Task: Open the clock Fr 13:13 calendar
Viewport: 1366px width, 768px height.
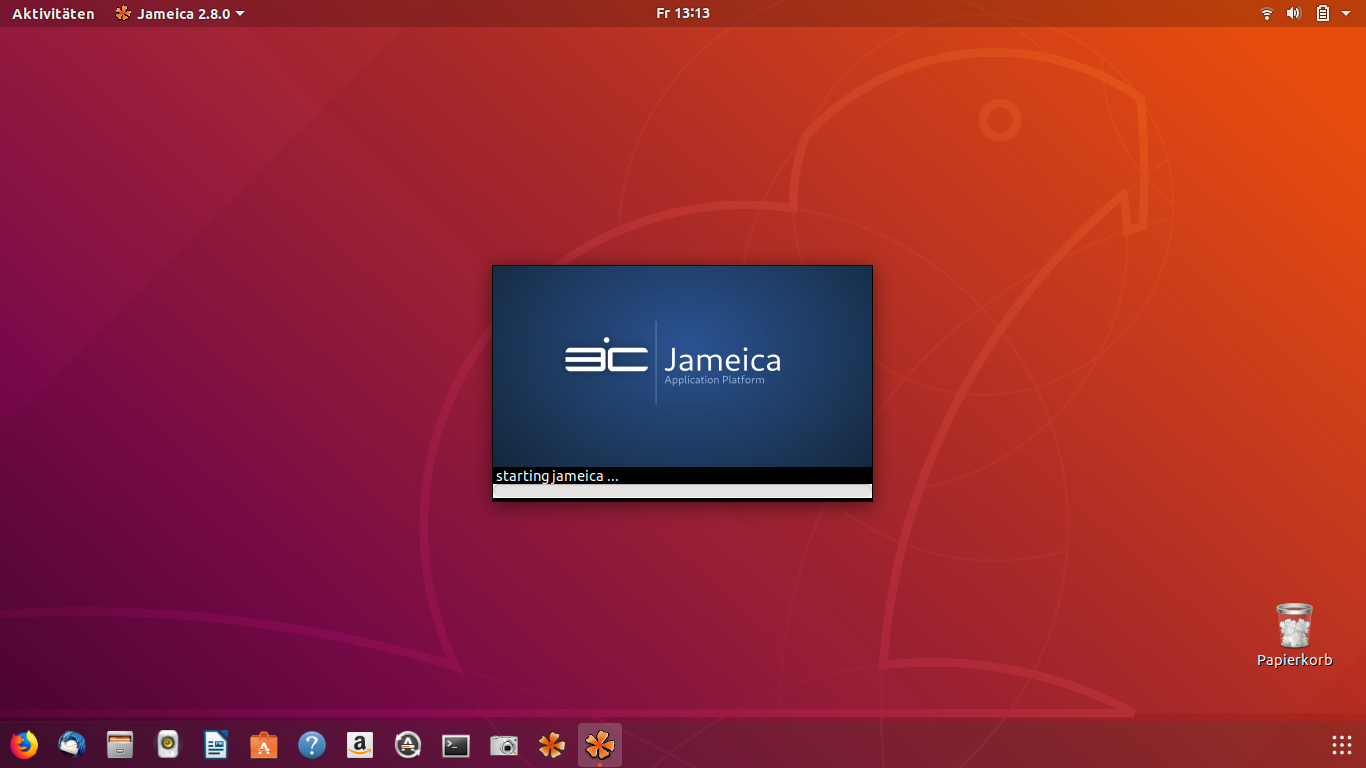Action: (683, 13)
